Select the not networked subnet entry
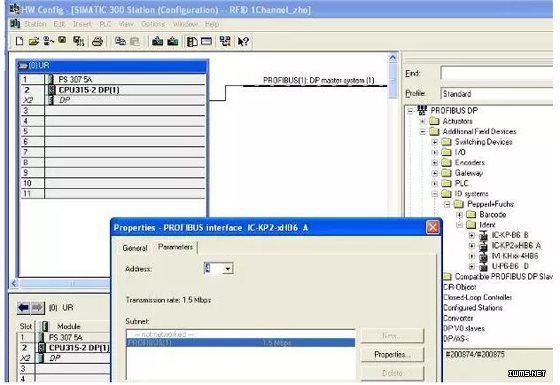Screen dimensions: 560x385 point(241,334)
